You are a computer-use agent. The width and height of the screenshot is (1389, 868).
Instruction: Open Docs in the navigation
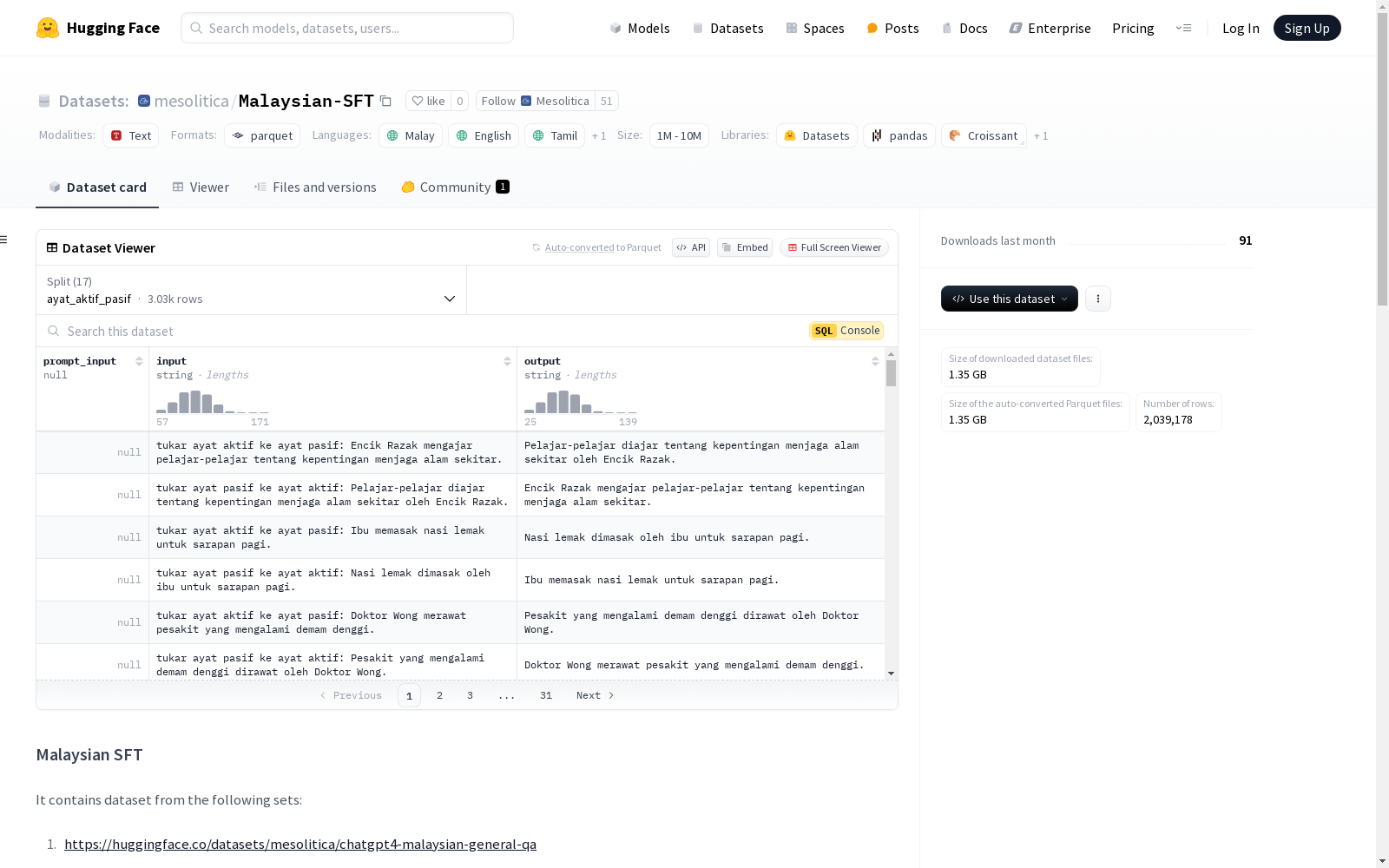(964, 28)
